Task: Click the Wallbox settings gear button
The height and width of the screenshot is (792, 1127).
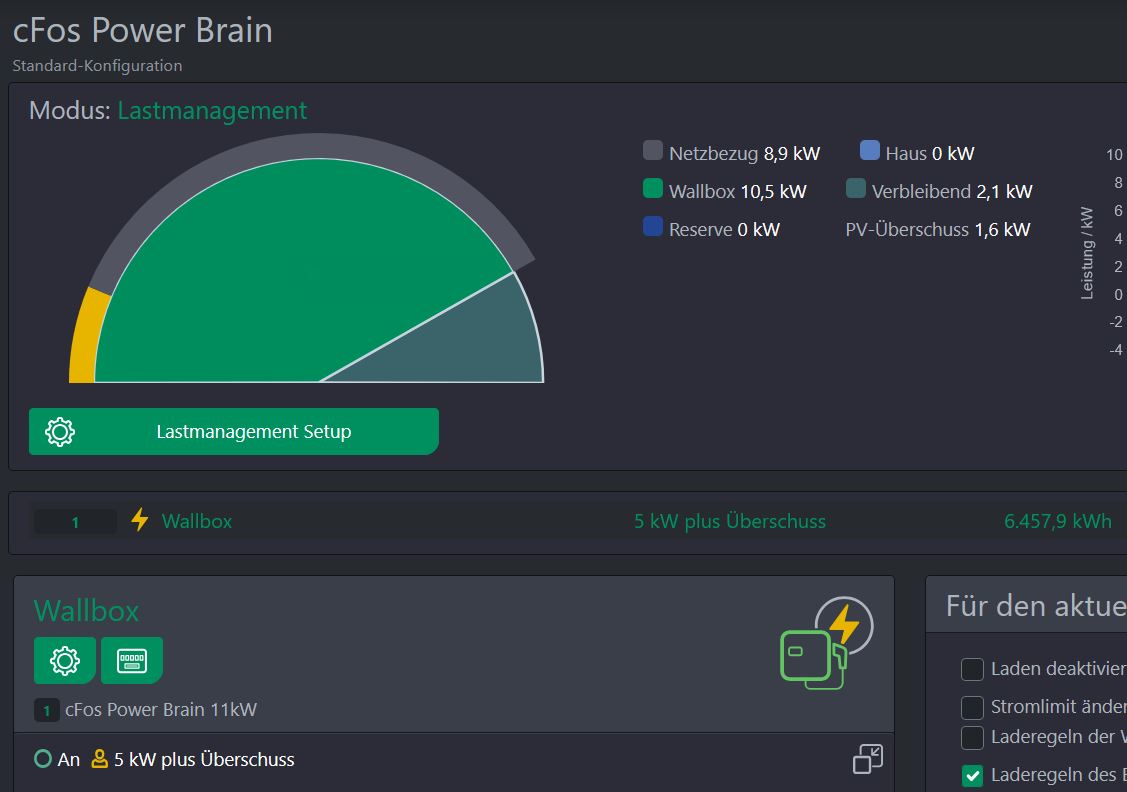Action: pos(65,660)
